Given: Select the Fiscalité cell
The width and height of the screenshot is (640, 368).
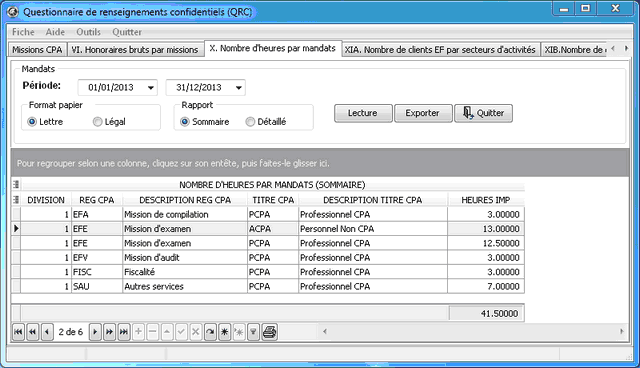Looking at the screenshot, I should point(185,272).
